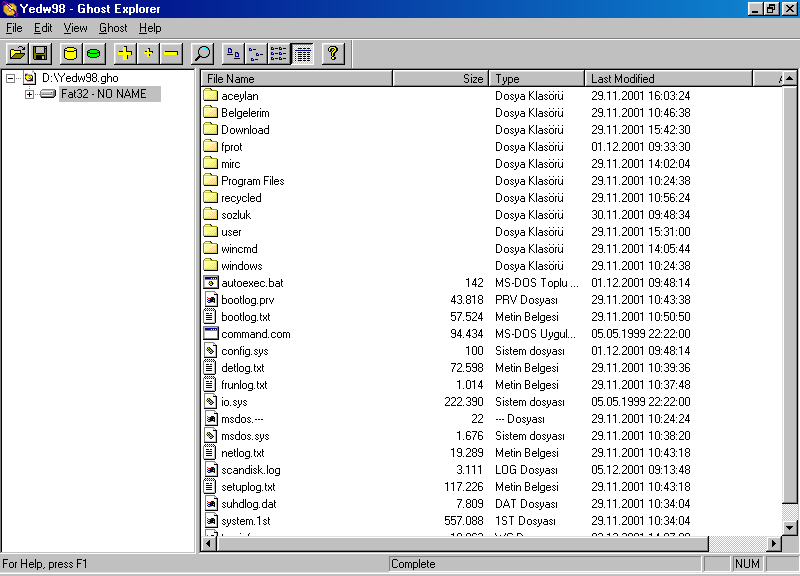This screenshot has width=800, height=576.
Task: Click the Open image file toolbar icon
Action: coord(17,54)
